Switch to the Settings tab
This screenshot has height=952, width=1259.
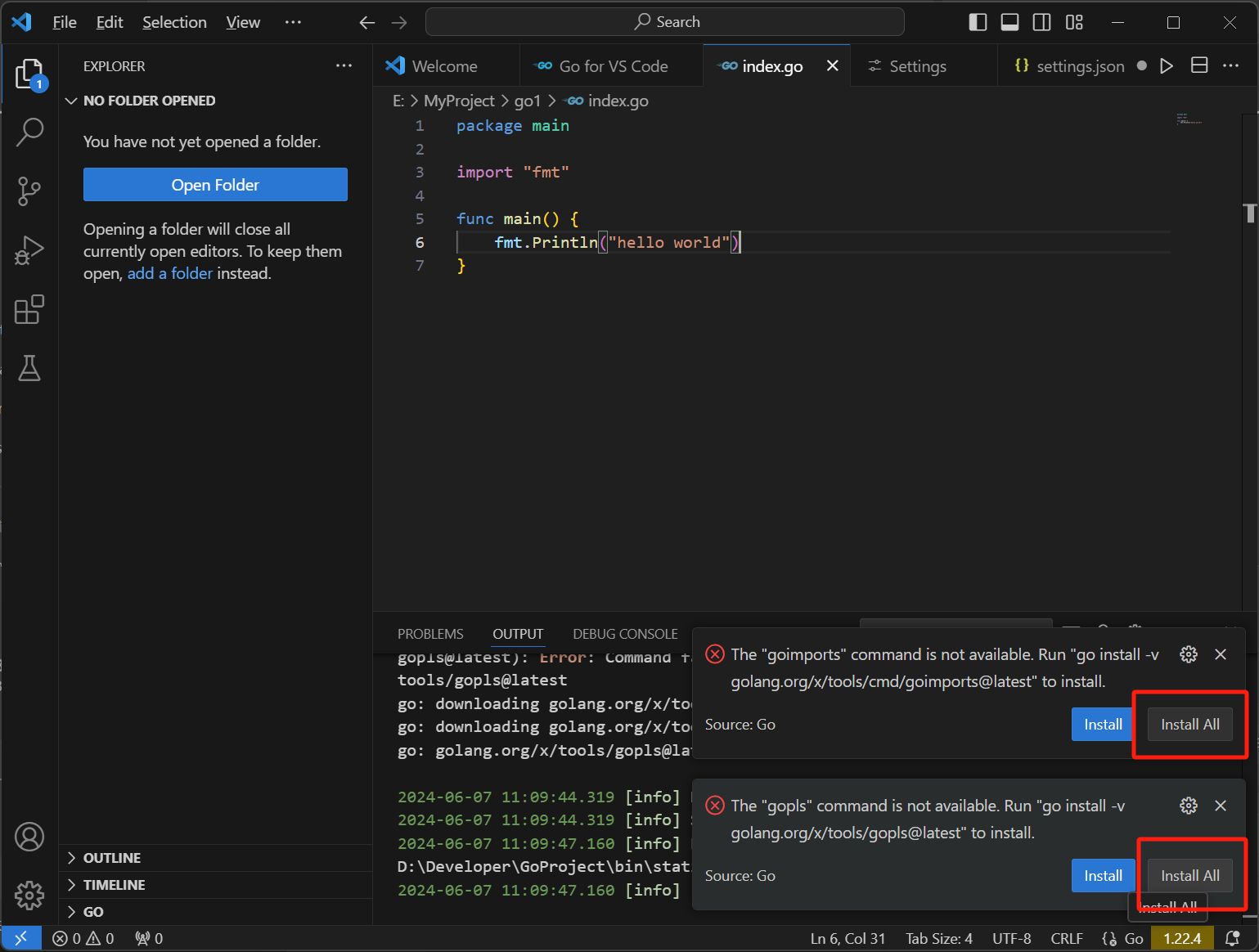(x=924, y=65)
